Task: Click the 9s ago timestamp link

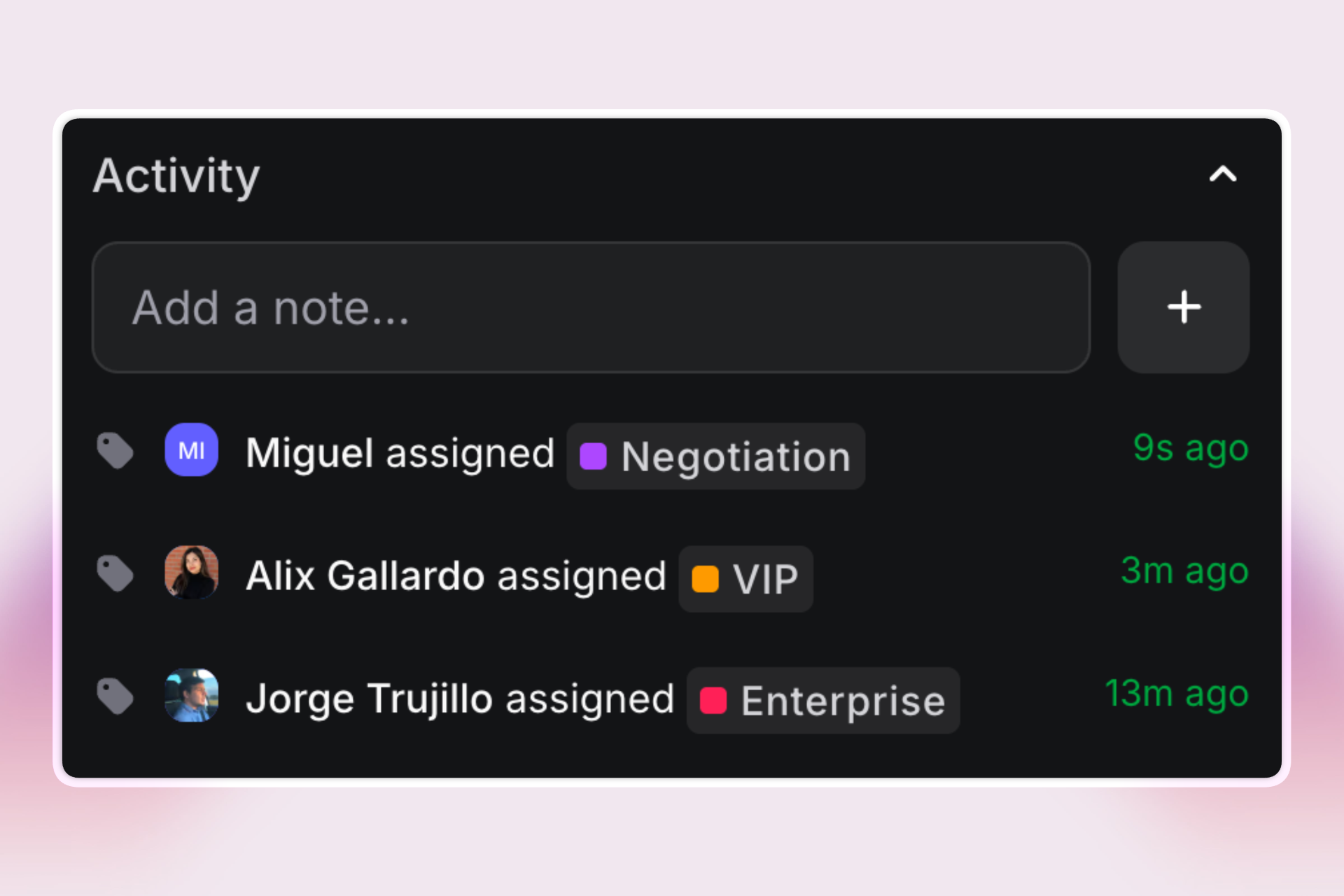Action: [x=1190, y=449]
